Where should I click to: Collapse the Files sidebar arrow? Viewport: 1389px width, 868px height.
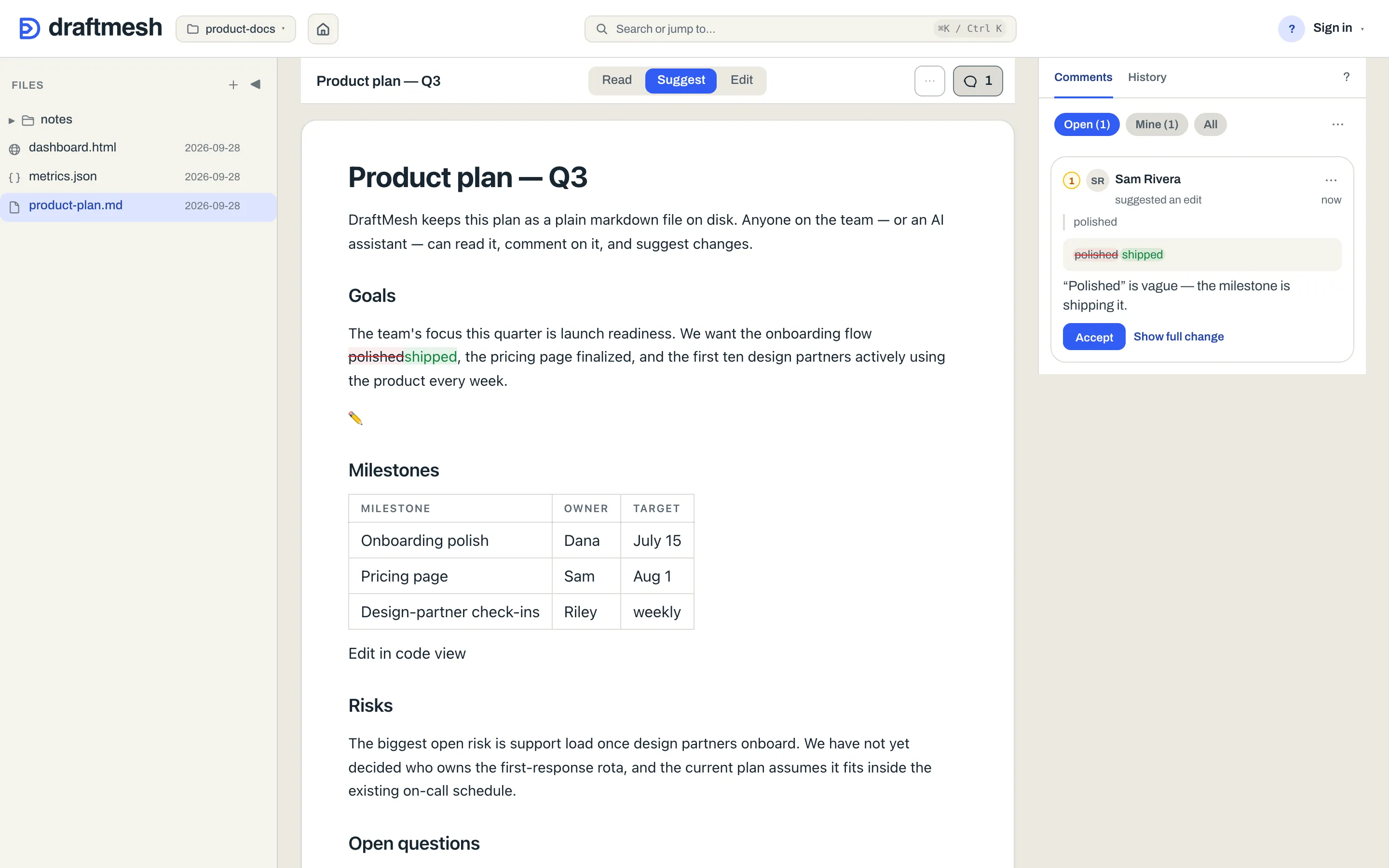pyautogui.click(x=256, y=84)
